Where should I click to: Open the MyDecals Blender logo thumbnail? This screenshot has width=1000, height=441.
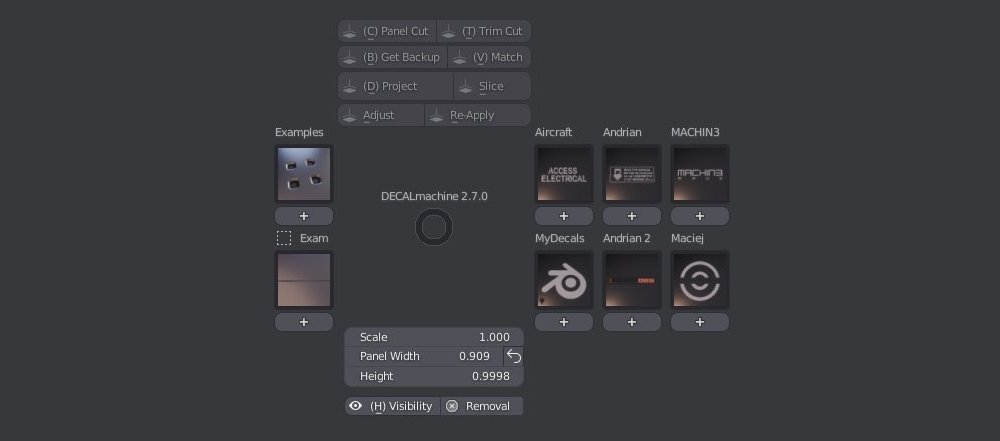pyautogui.click(x=564, y=280)
